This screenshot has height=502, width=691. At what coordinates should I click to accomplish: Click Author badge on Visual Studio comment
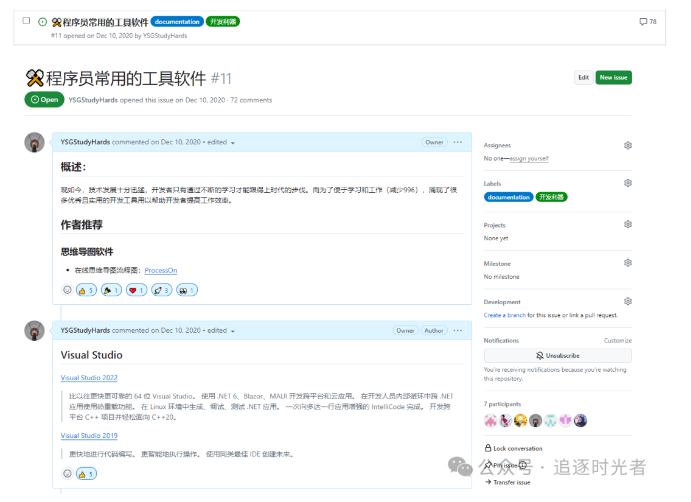pyautogui.click(x=434, y=331)
